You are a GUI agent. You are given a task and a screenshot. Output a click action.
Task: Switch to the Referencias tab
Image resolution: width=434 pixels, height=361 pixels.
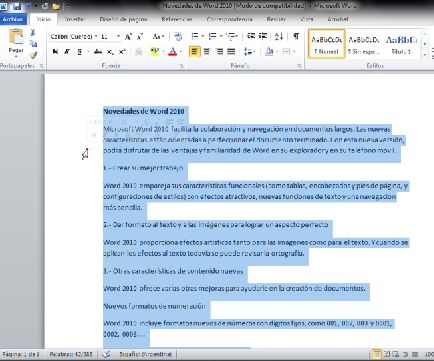pyautogui.click(x=177, y=19)
